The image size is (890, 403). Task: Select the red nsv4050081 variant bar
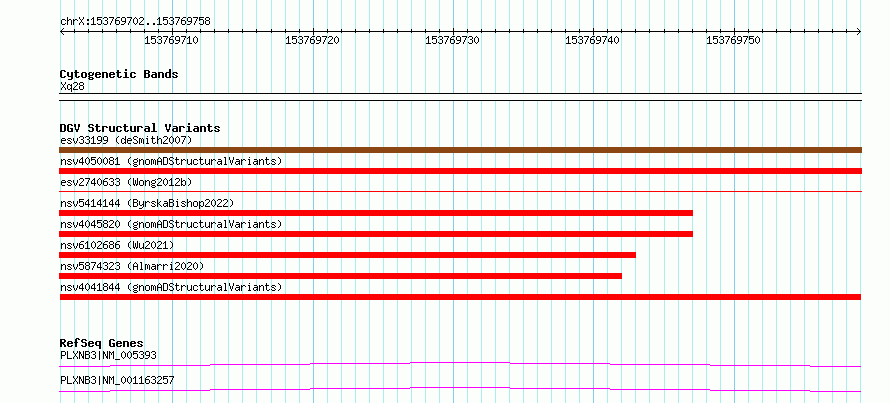[x=460, y=171]
